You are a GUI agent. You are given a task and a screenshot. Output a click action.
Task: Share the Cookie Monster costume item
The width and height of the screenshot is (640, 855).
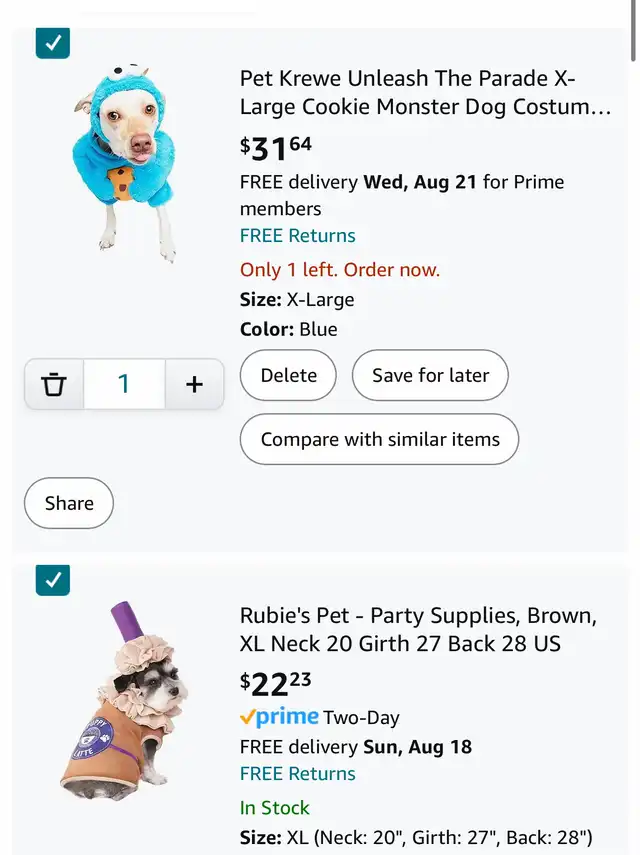[x=69, y=503]
